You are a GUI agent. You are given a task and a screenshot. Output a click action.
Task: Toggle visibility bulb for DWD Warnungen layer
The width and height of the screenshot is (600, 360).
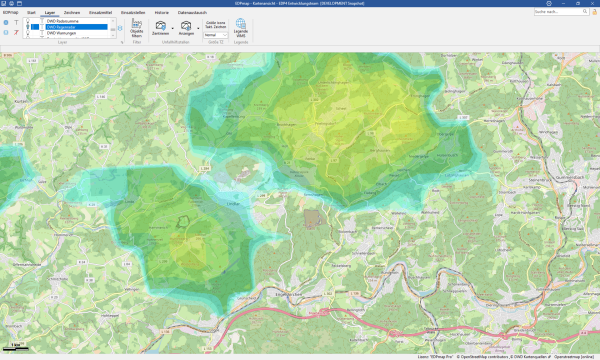(28, 33)
